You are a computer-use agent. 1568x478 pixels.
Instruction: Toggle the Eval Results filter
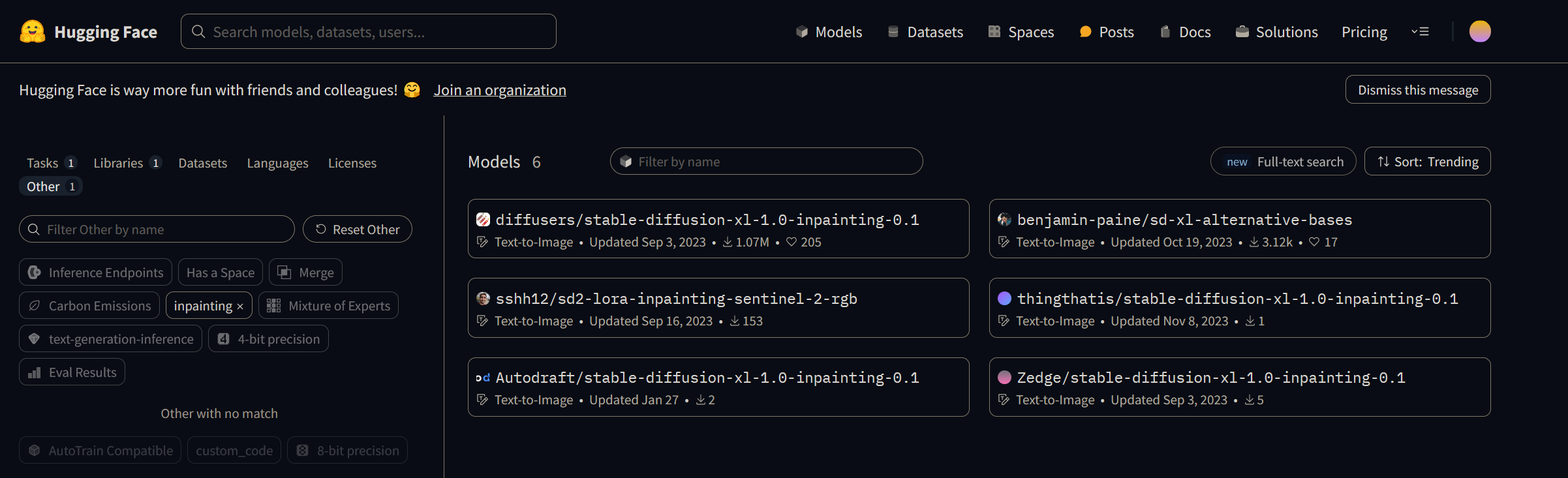(x=72, y=372)
